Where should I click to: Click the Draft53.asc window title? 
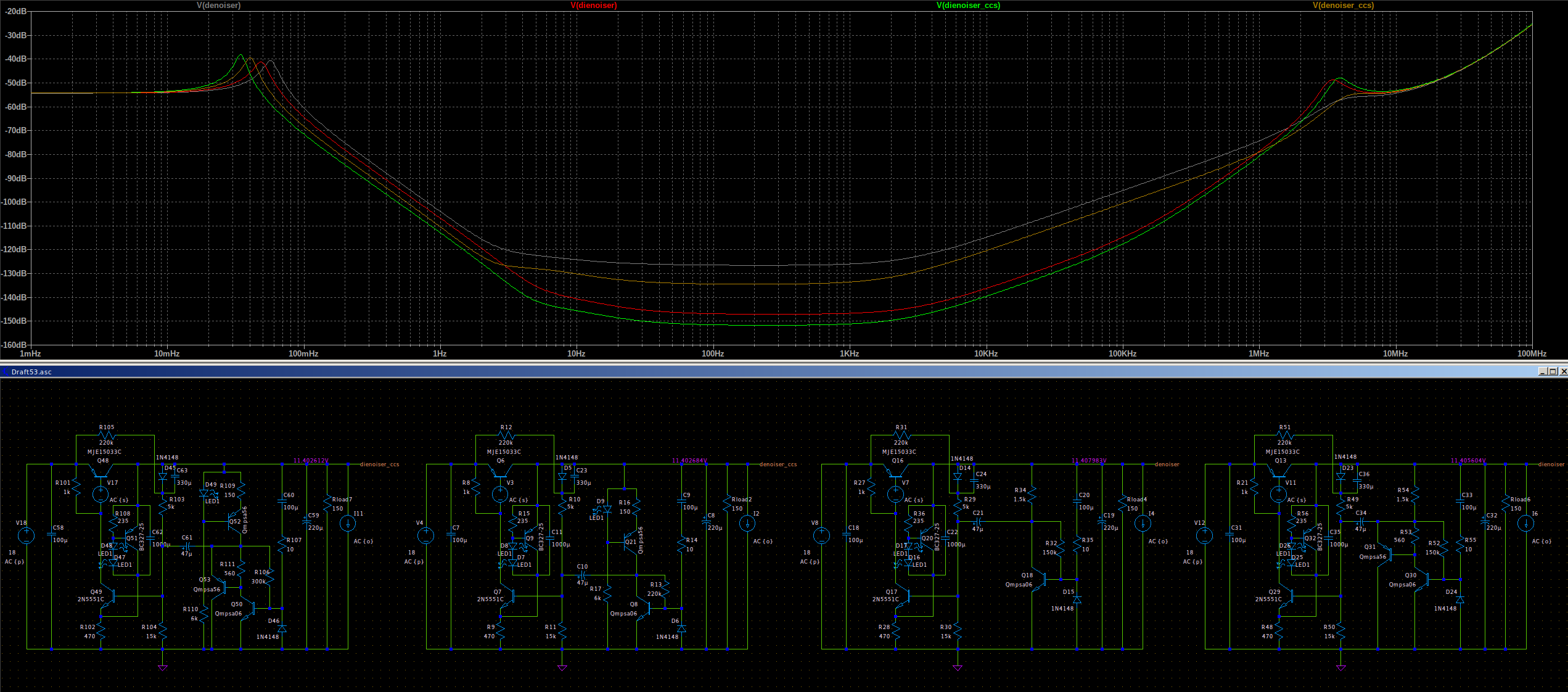(x=31, y=371)
